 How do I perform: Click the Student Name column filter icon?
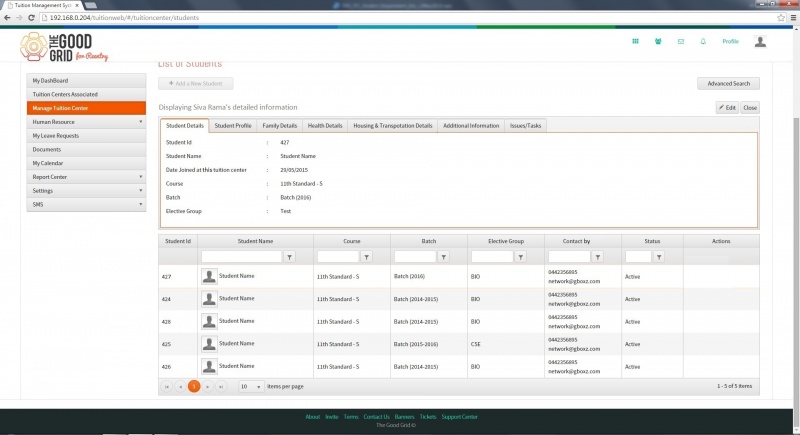tap(289, 257)
